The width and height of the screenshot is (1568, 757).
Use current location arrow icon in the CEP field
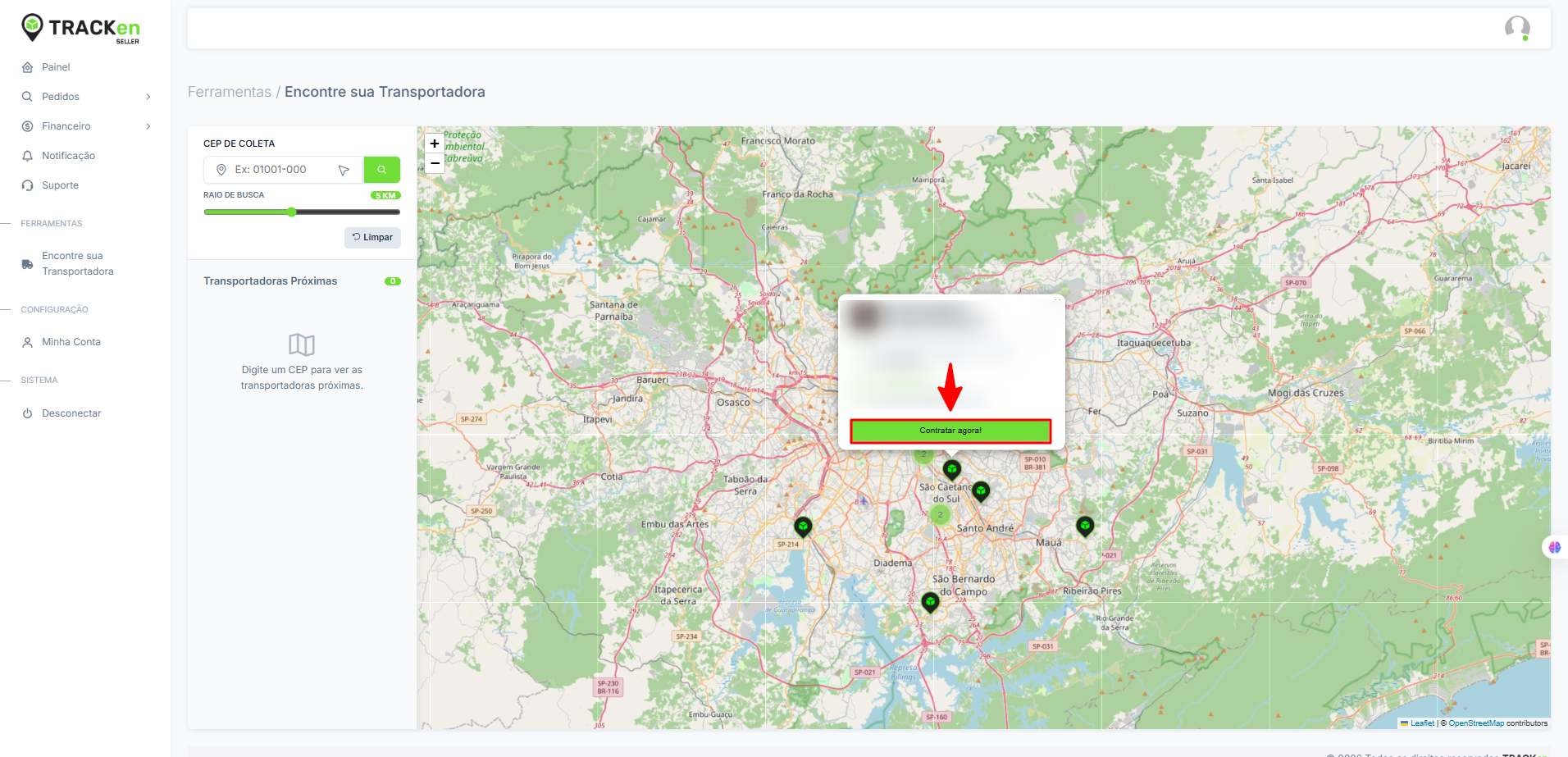[x=344, y=170]
